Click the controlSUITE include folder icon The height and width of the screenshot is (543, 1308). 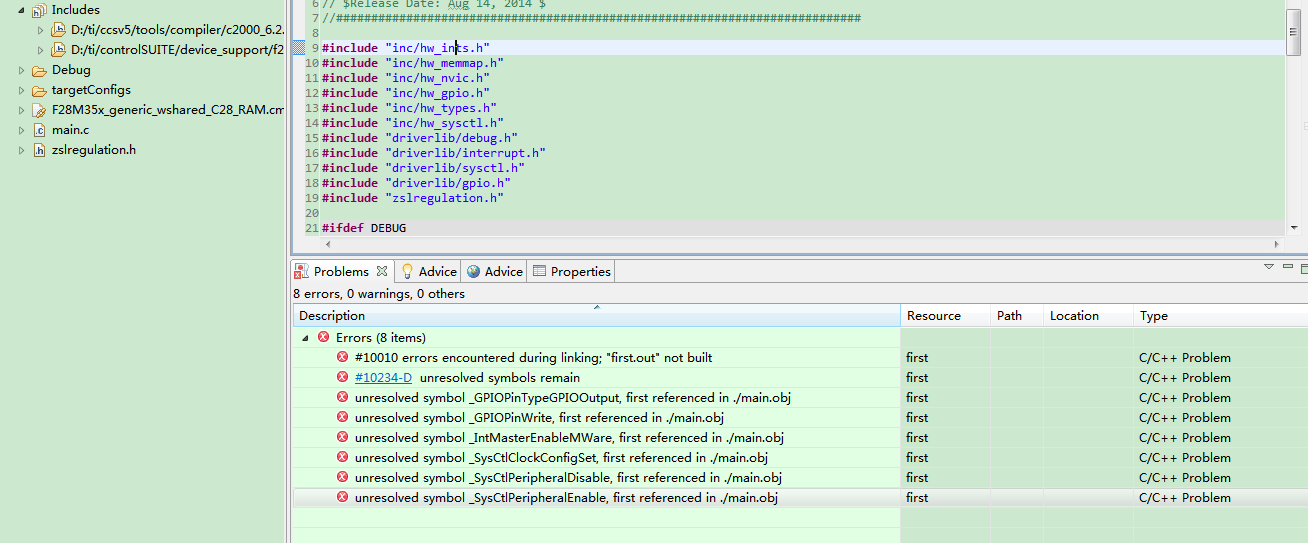(58, 50)
